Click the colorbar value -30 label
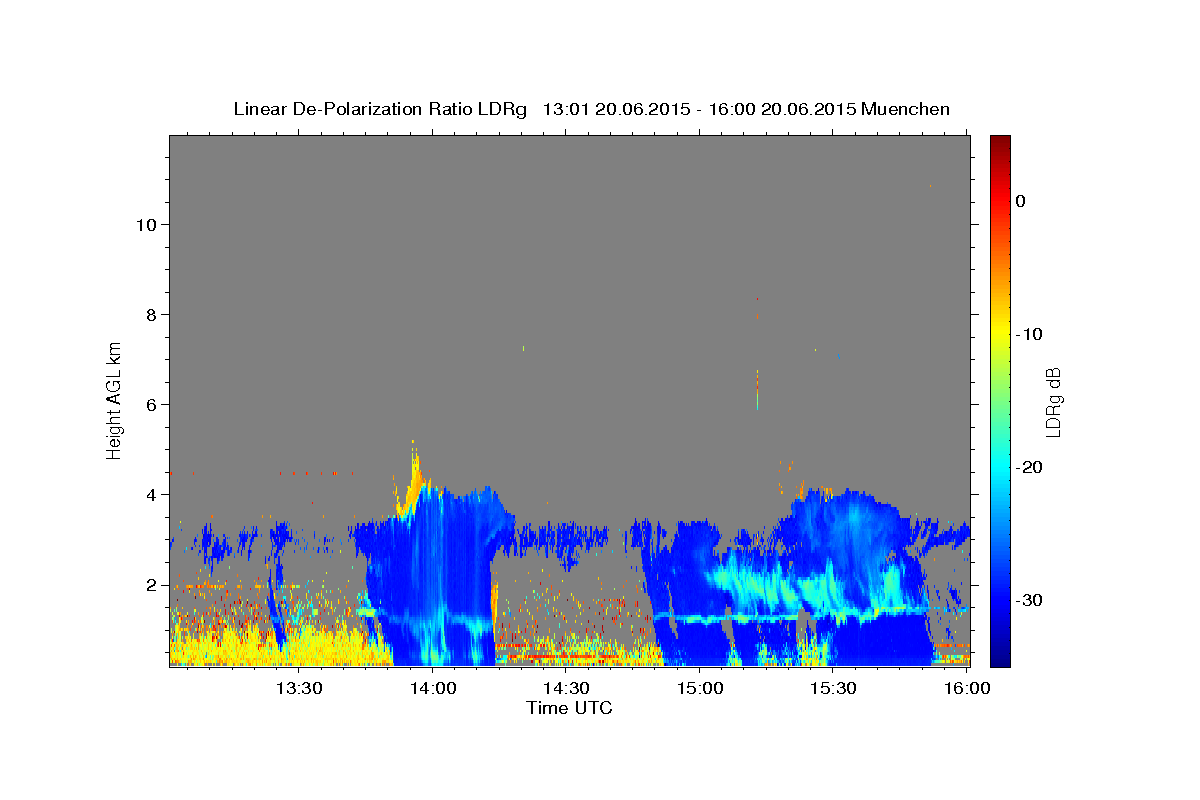The image size is (1200, 800). tap(1030, 600)
